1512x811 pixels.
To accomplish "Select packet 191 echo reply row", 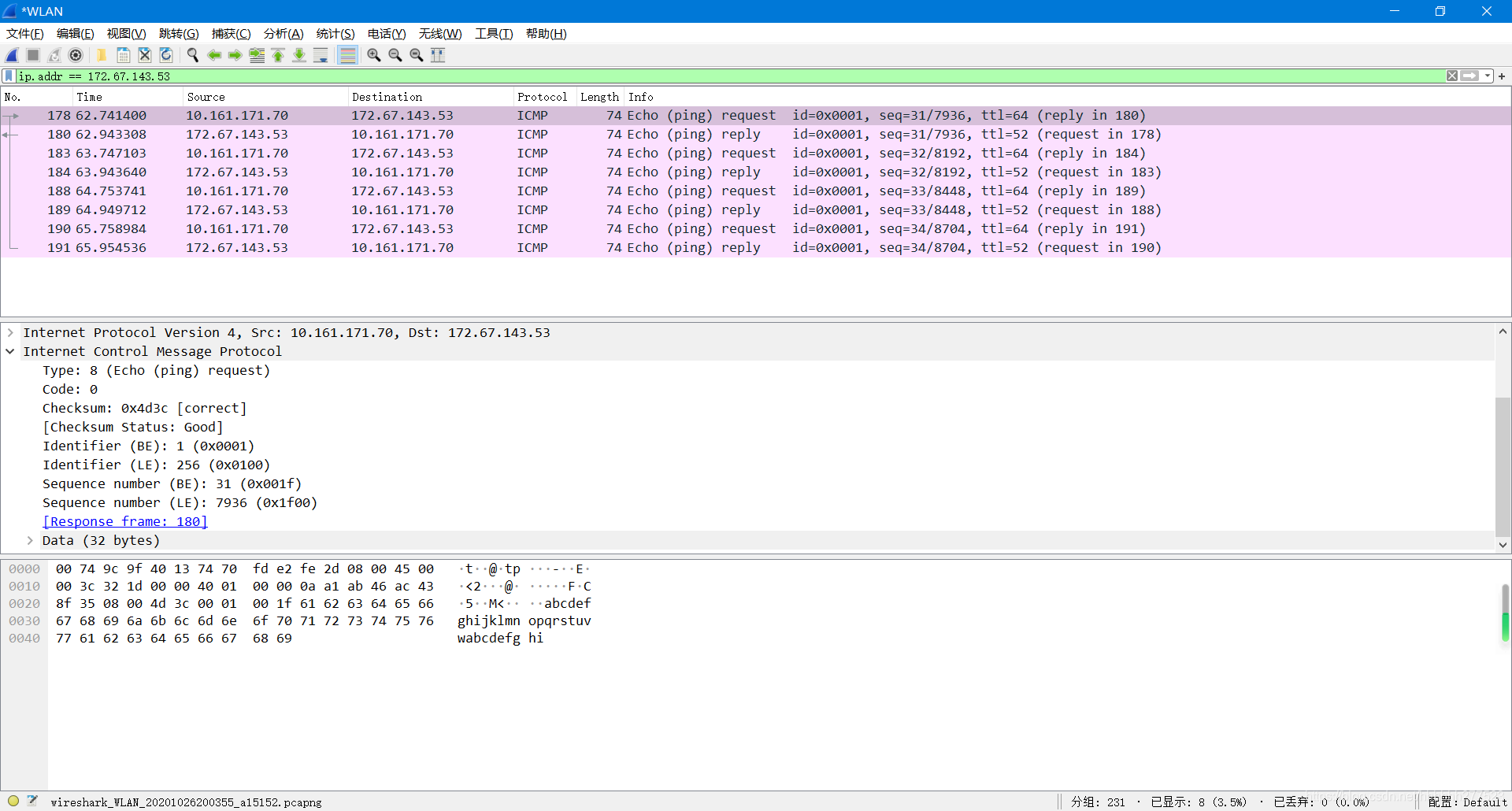I will 756,248.
